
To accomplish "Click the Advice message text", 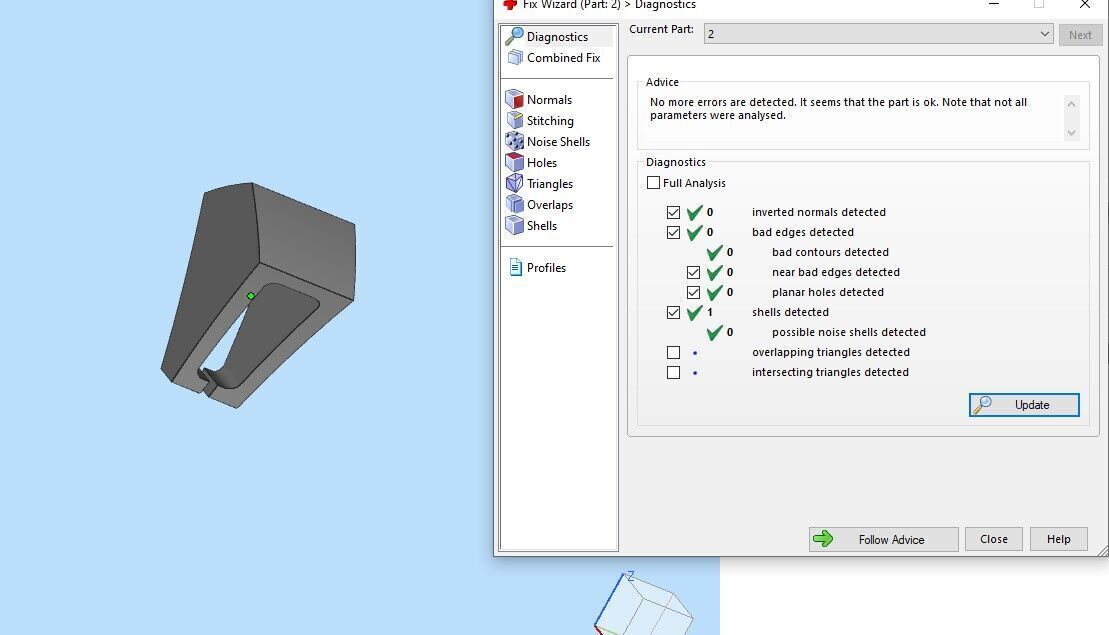I will 838,108.
